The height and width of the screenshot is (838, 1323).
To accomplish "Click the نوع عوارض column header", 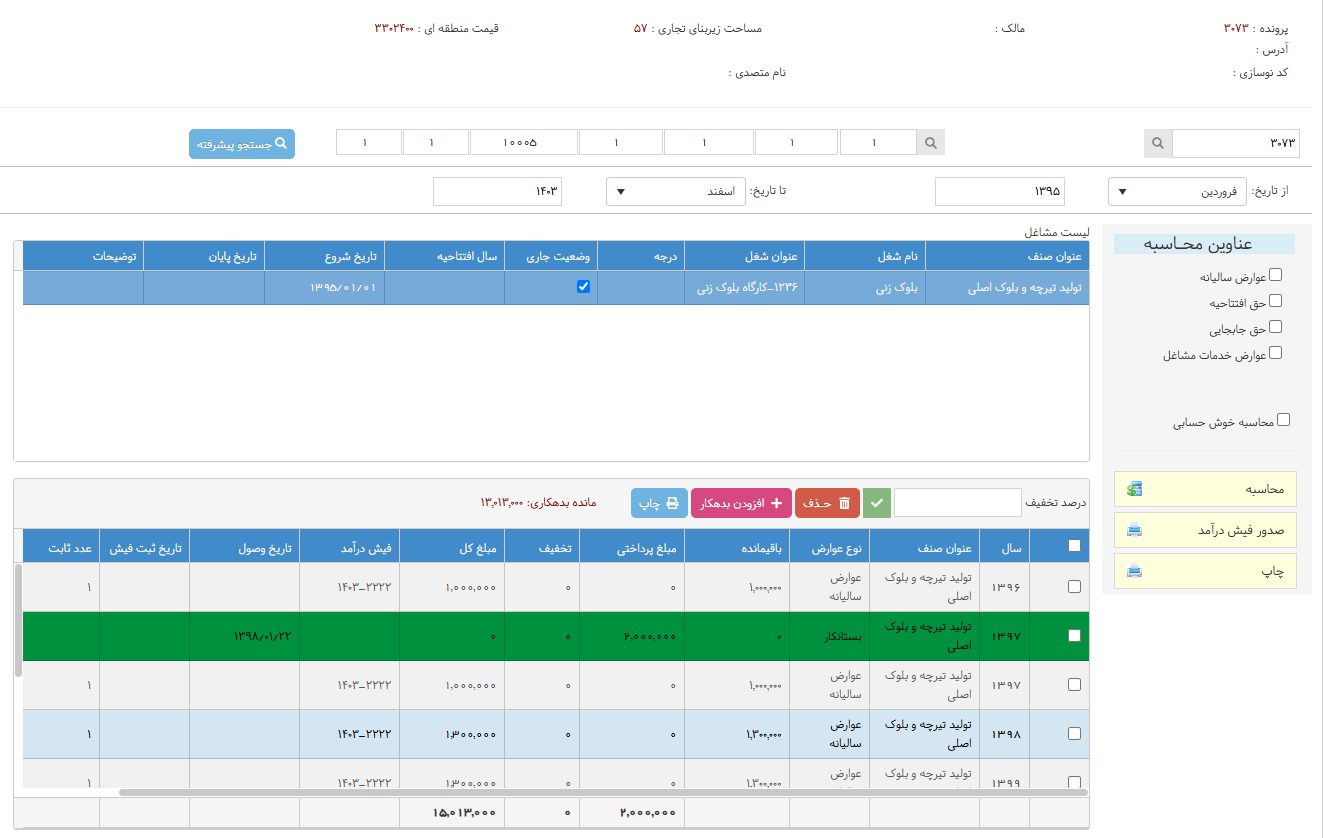I will tap(830, 546).
